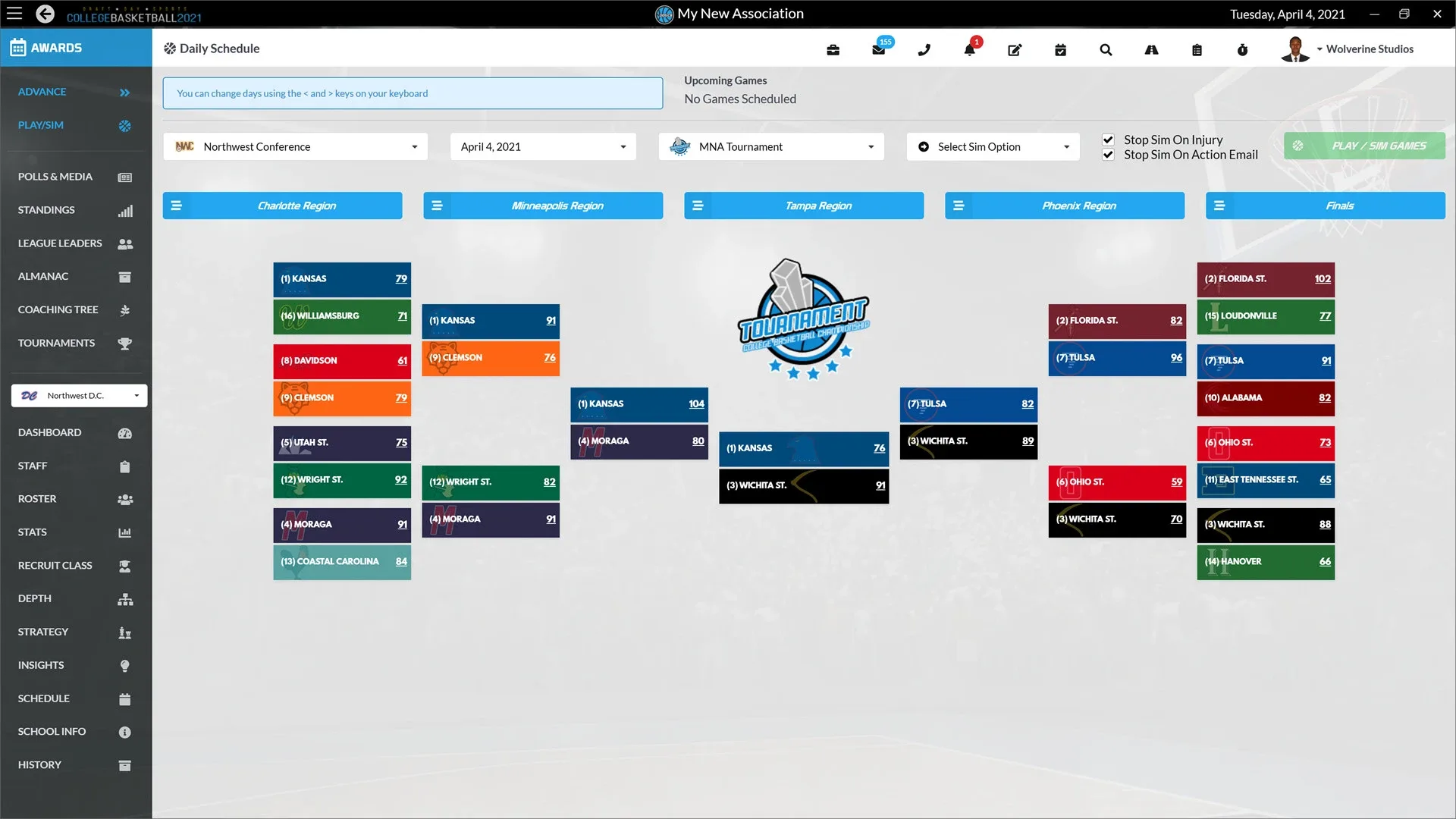
Task: Click the phone call icon
Action: (924, 50)
